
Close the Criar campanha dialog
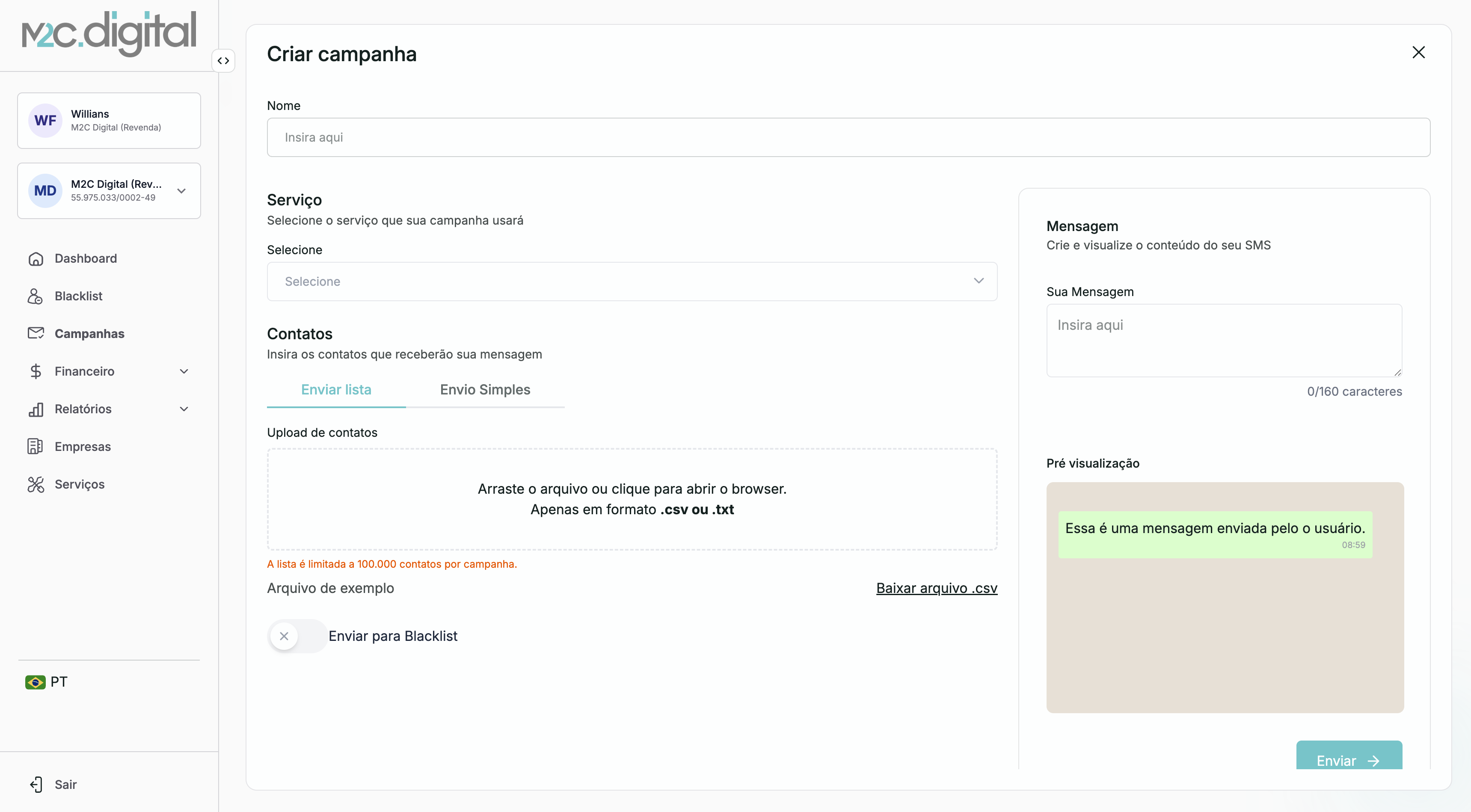pyautogui.click(x=1418, y=53)
